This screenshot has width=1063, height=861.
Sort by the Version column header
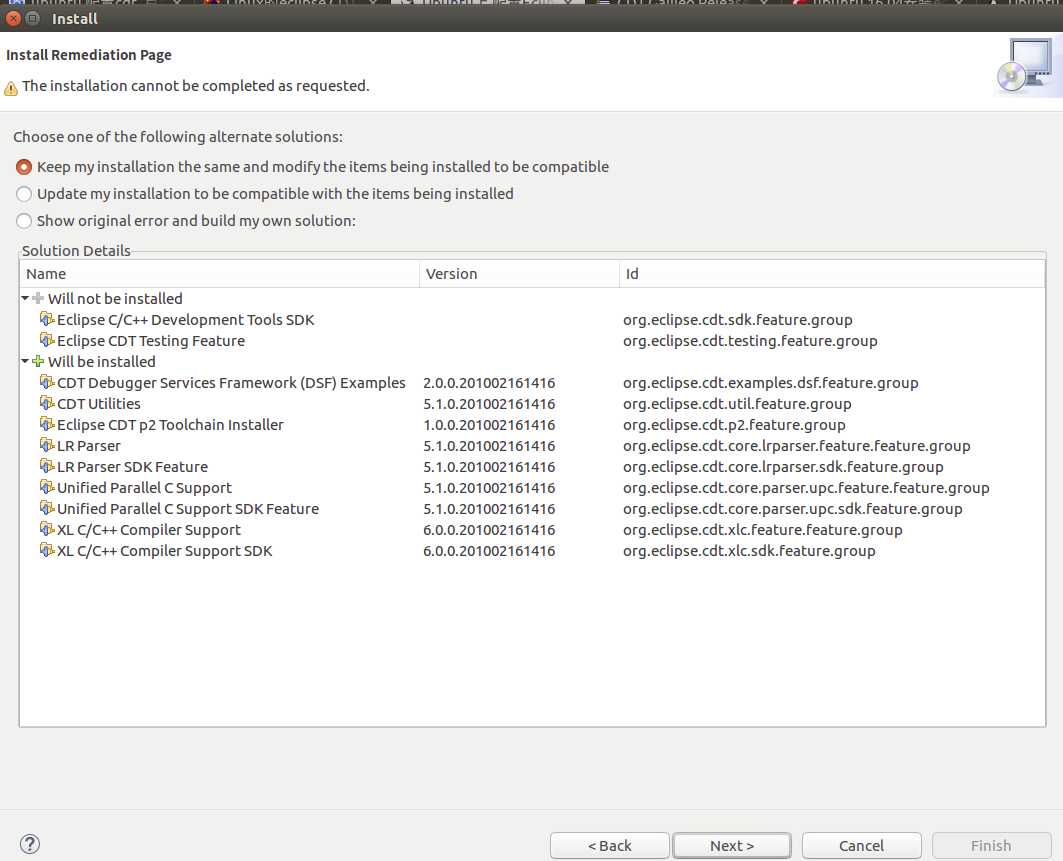pyautogui.click(x=519, y=274)
